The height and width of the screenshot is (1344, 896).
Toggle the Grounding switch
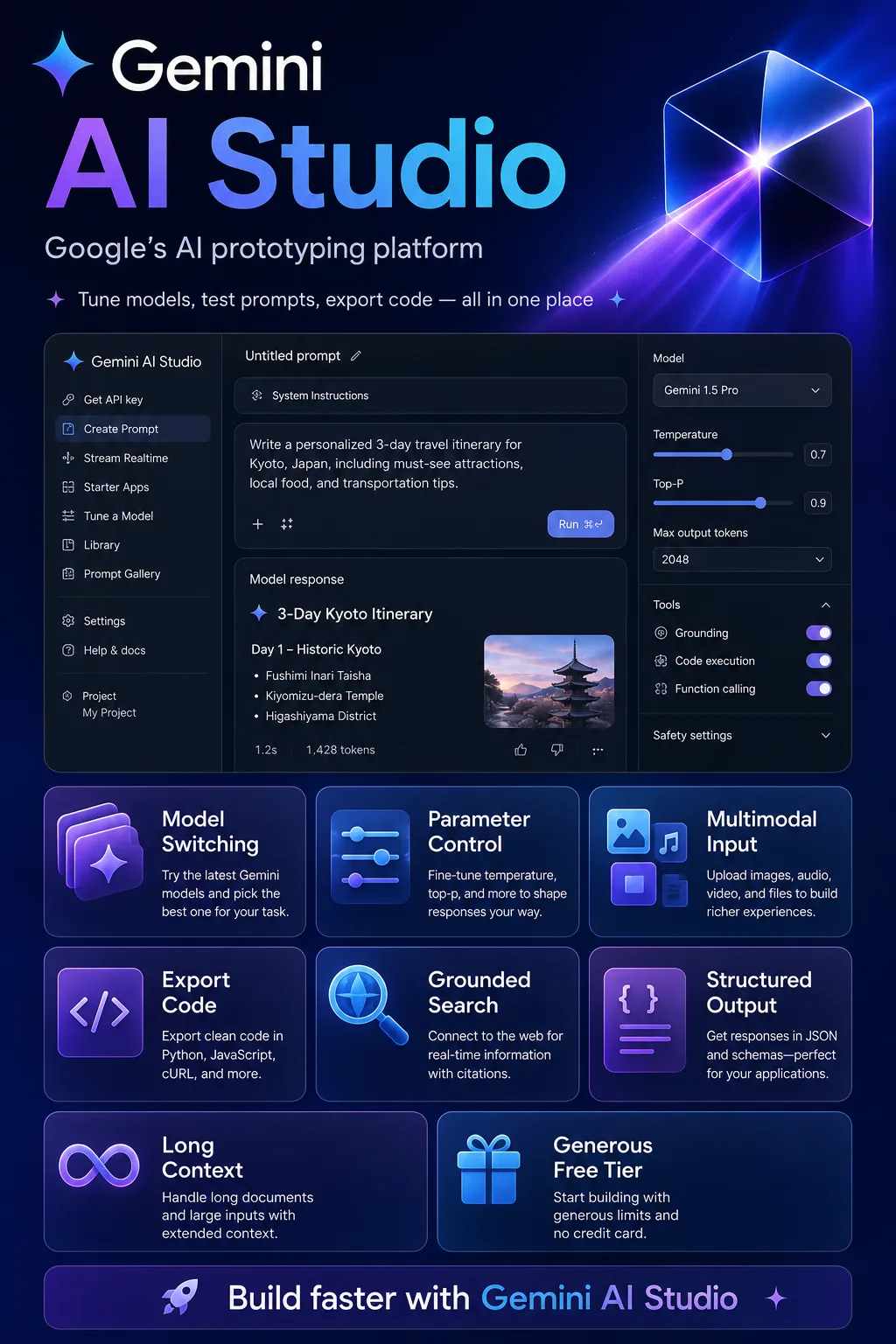819,633
